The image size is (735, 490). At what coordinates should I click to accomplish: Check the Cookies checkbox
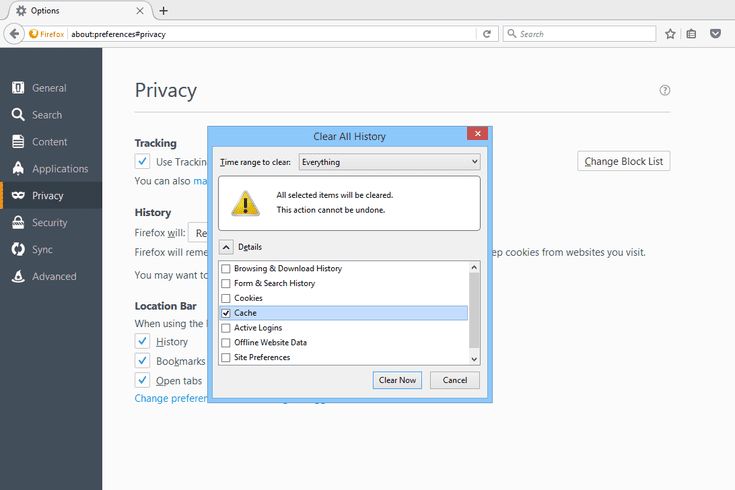pyautogui.click(x=226, y=298)
